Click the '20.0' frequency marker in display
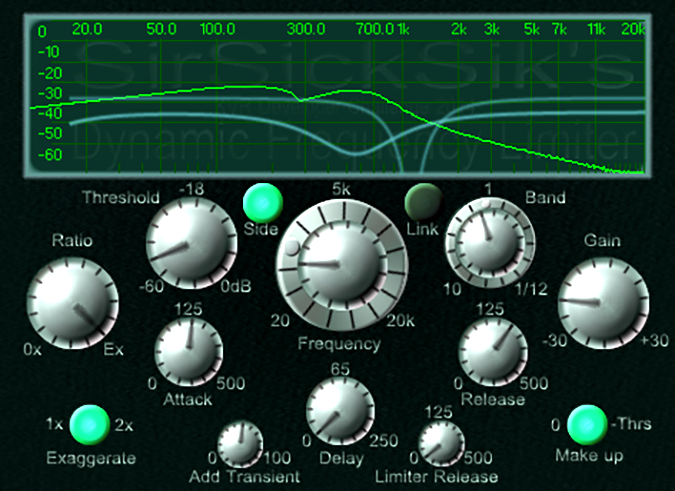This screenshot has height=491, width=675. click(87, 29)
